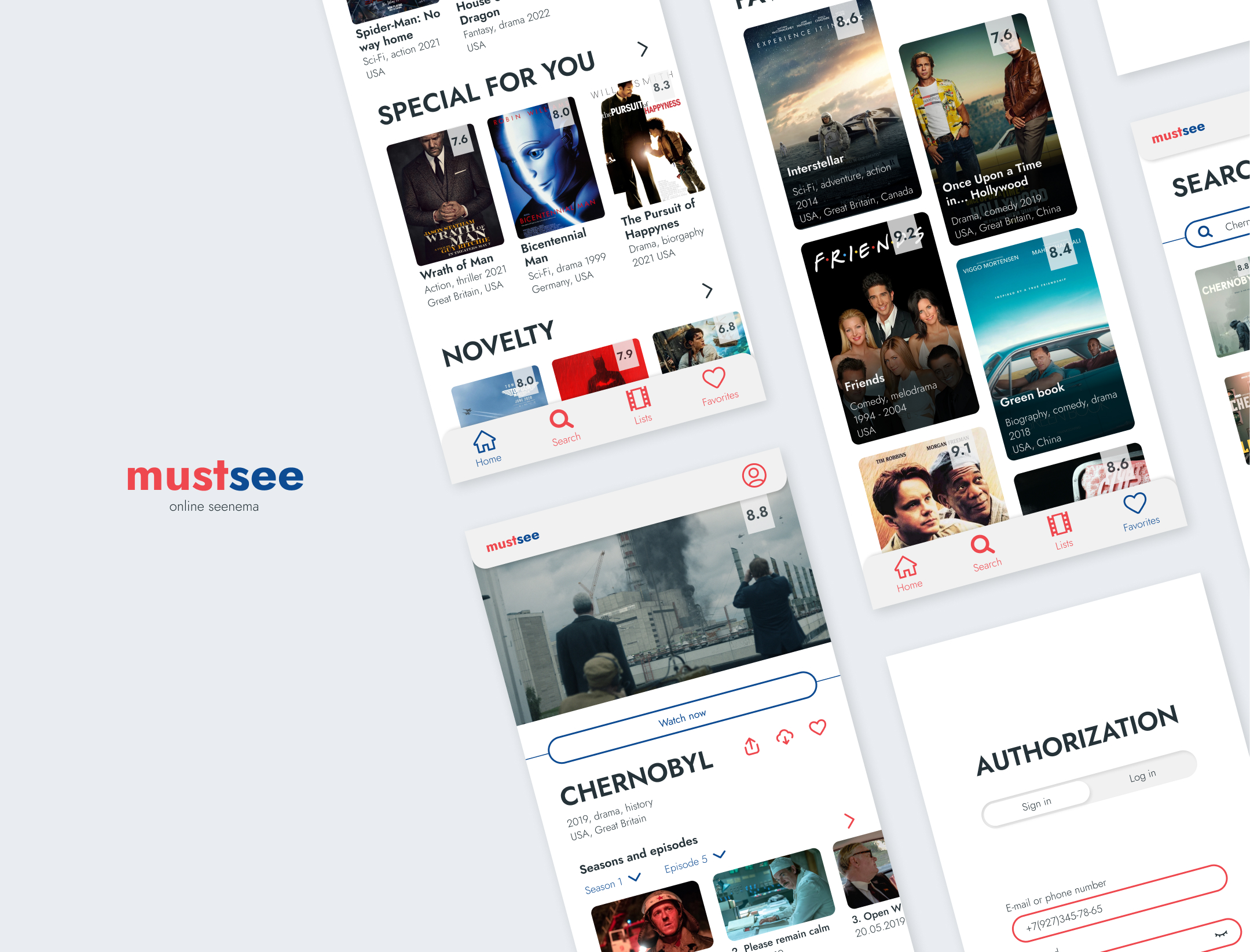Expand the Episode 5 dropdown

(719, 855)
